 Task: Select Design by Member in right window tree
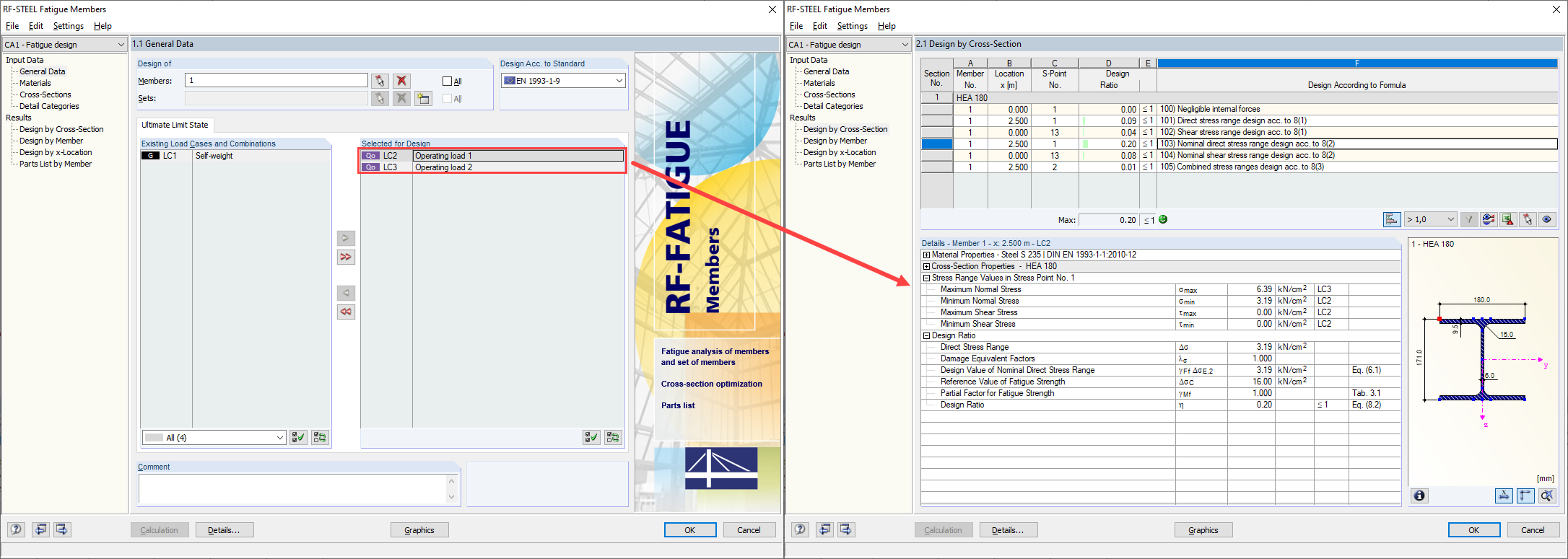pos(835,141)
